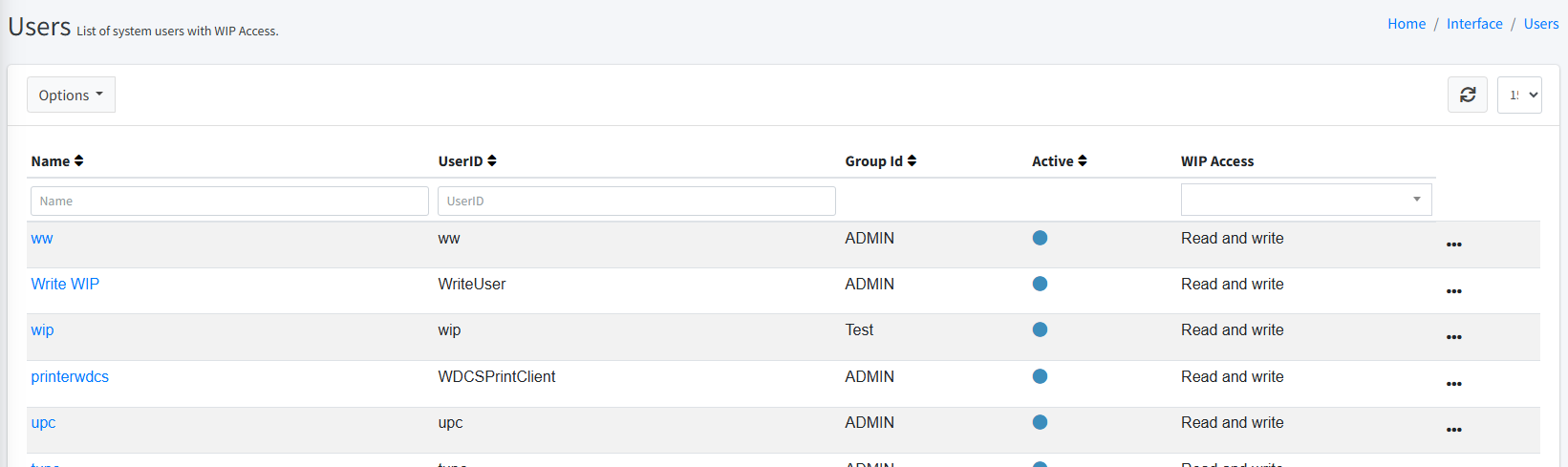Open the three-dot actions for wip user
The height and width of the screenshot is (467, 1568).
tap(1453, 337)
